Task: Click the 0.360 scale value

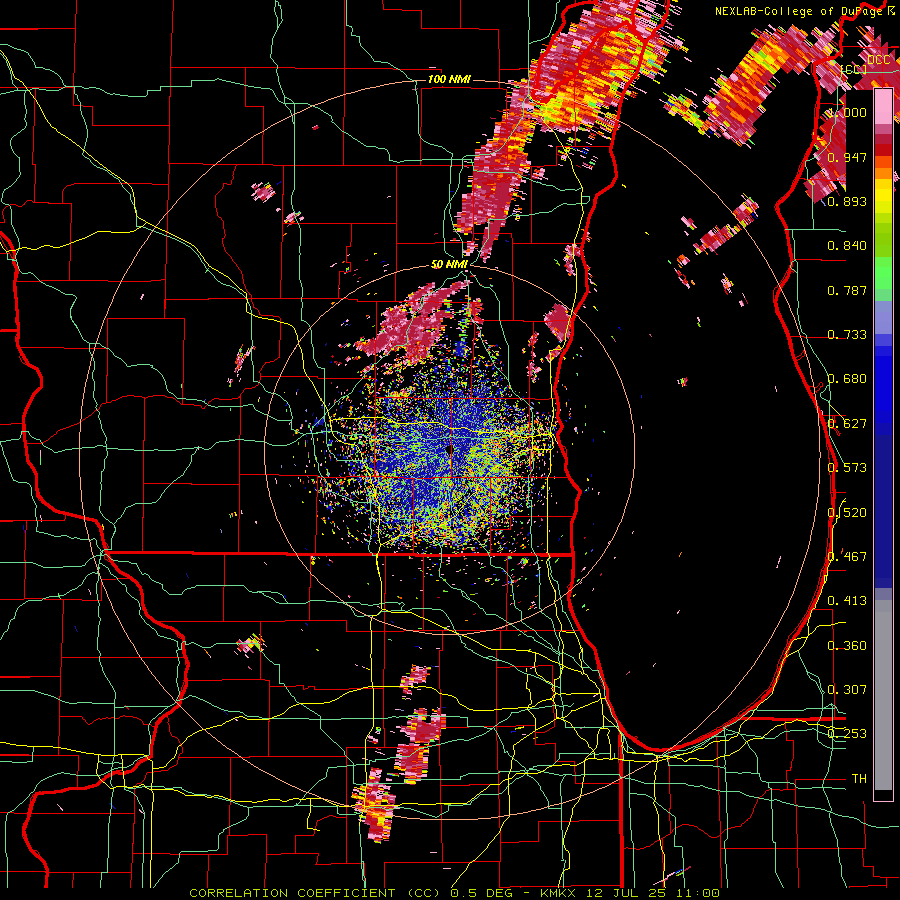Action: pyautogui.click(x=847, y=646)
